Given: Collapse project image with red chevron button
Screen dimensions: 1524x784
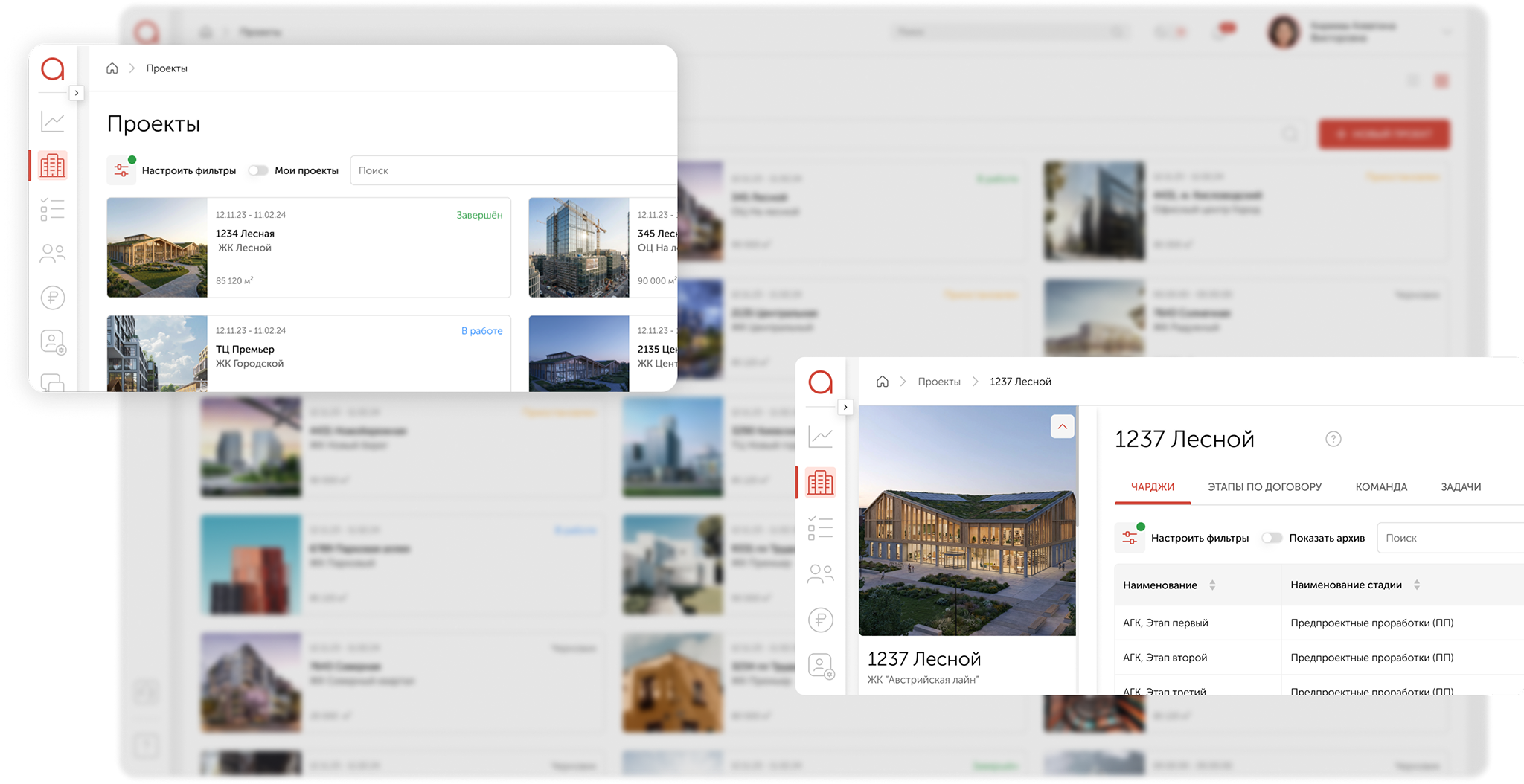Looking at the screenshot, I should 1062,426.
